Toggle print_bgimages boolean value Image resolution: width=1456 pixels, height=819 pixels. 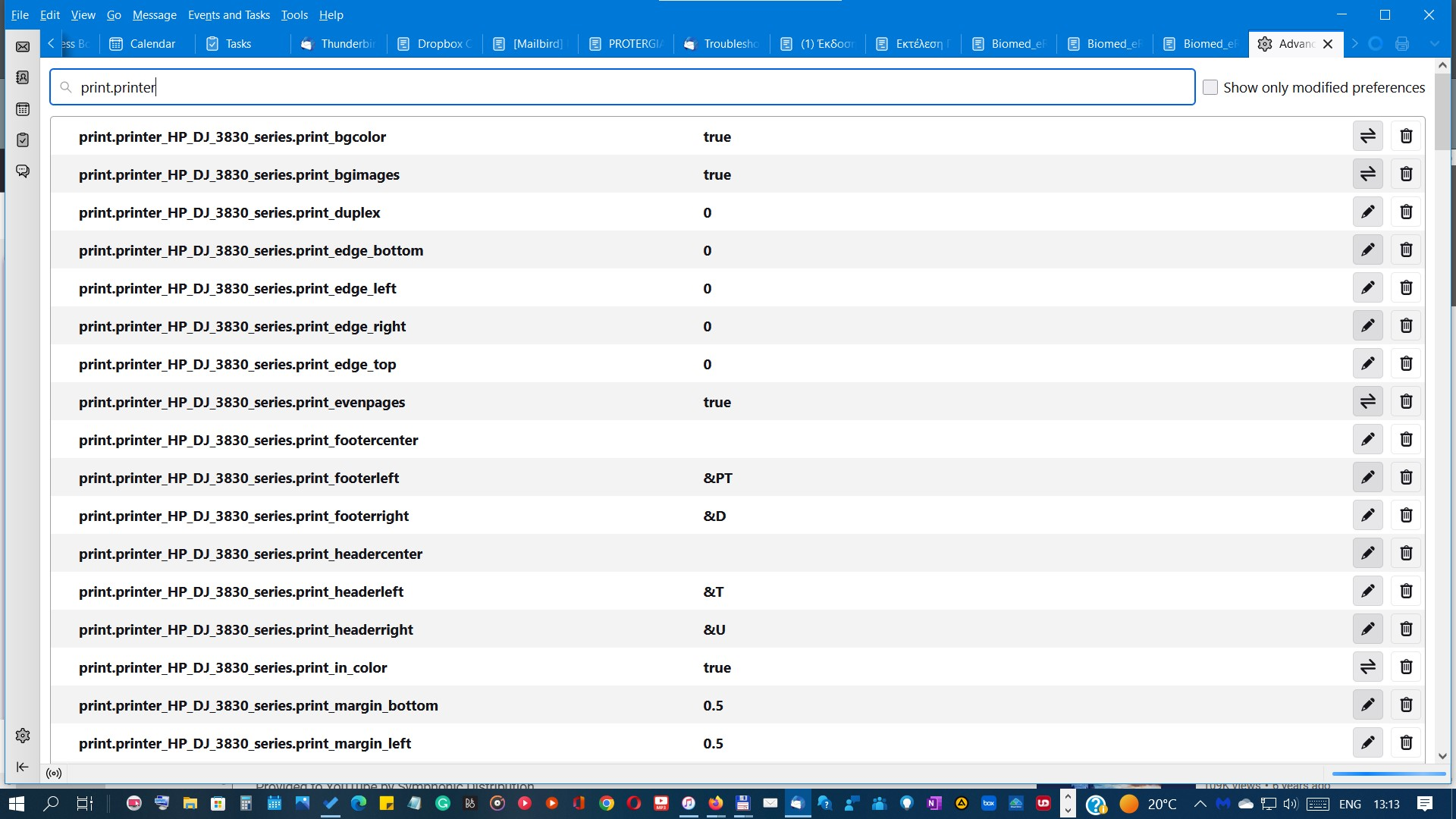tap(1367, 174)
